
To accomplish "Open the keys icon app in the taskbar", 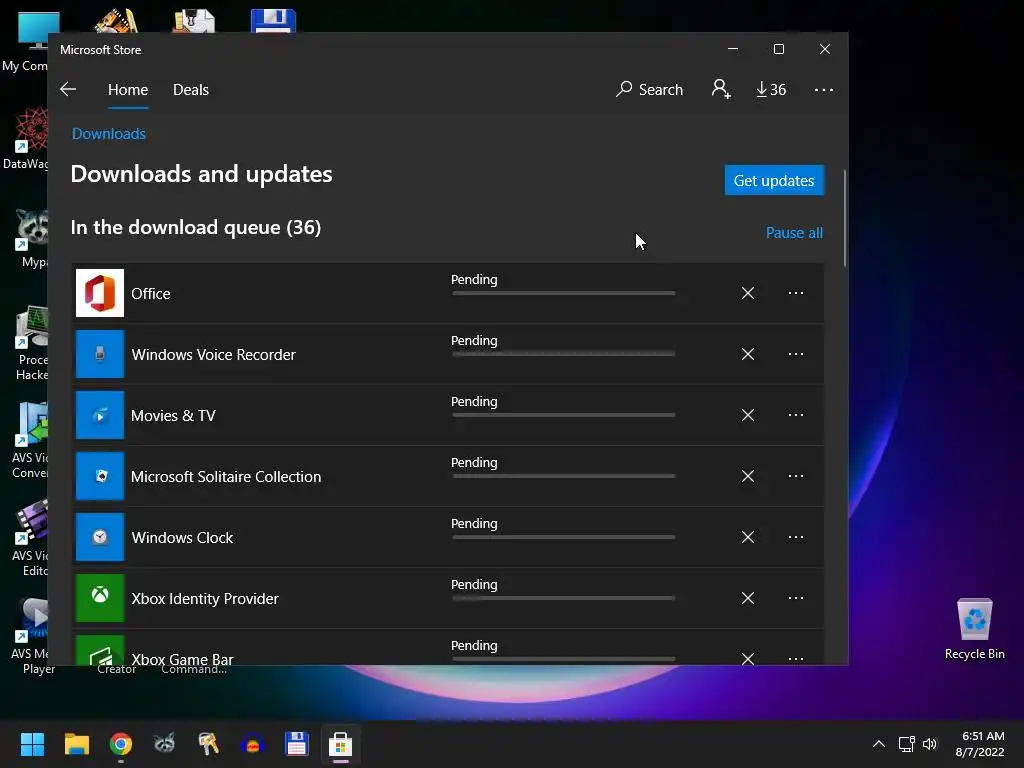I will coord(208,744).
